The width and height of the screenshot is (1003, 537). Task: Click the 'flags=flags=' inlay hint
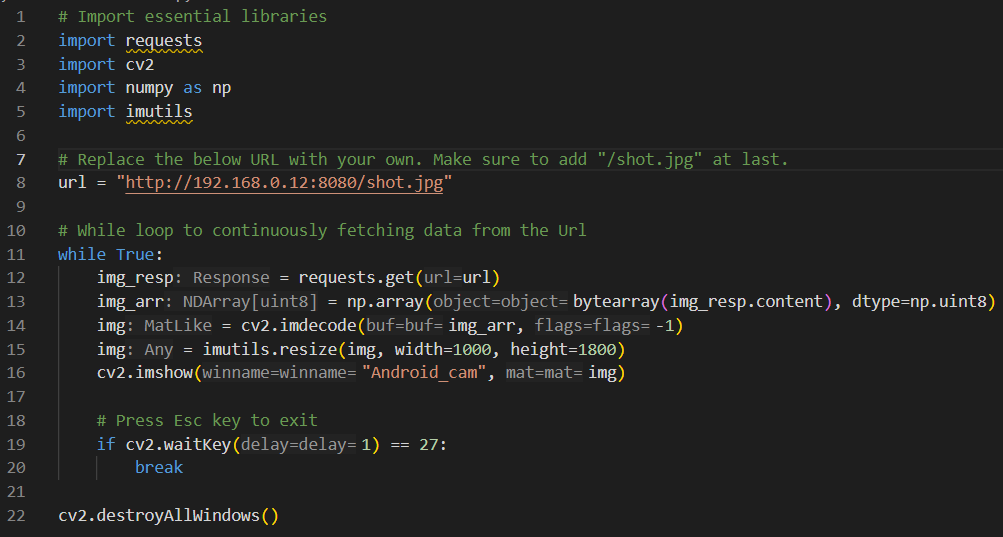(x=592, y=326)
